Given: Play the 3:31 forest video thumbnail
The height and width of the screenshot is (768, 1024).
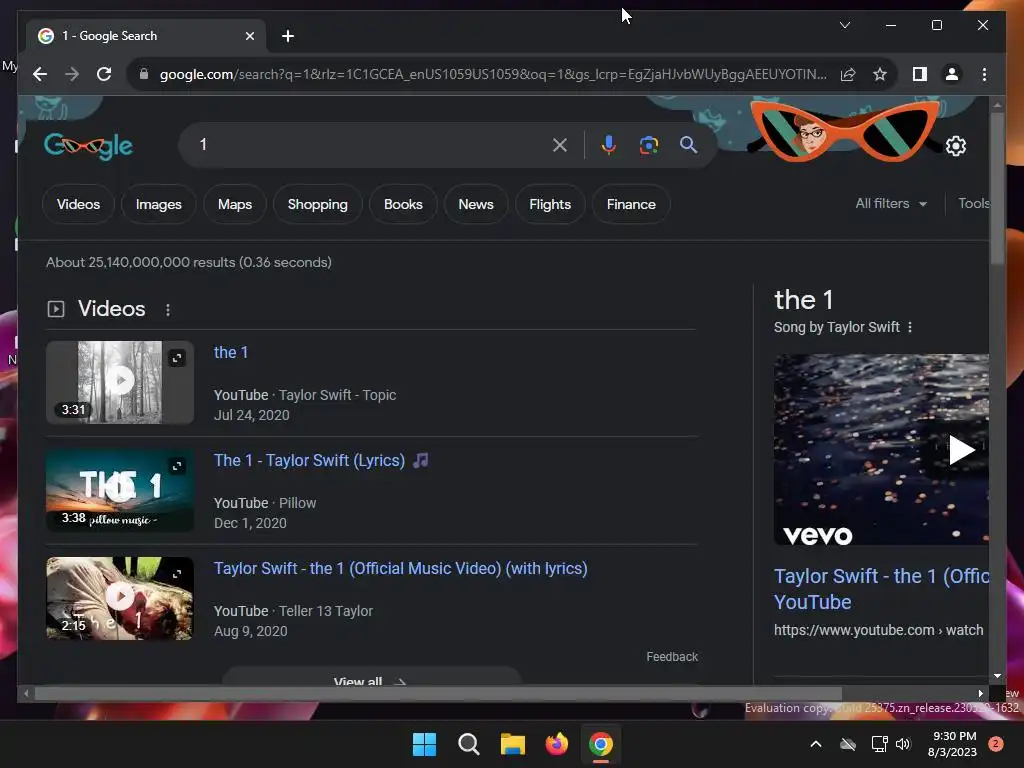Looking at the screenshot, I should (x=120, y=382).
